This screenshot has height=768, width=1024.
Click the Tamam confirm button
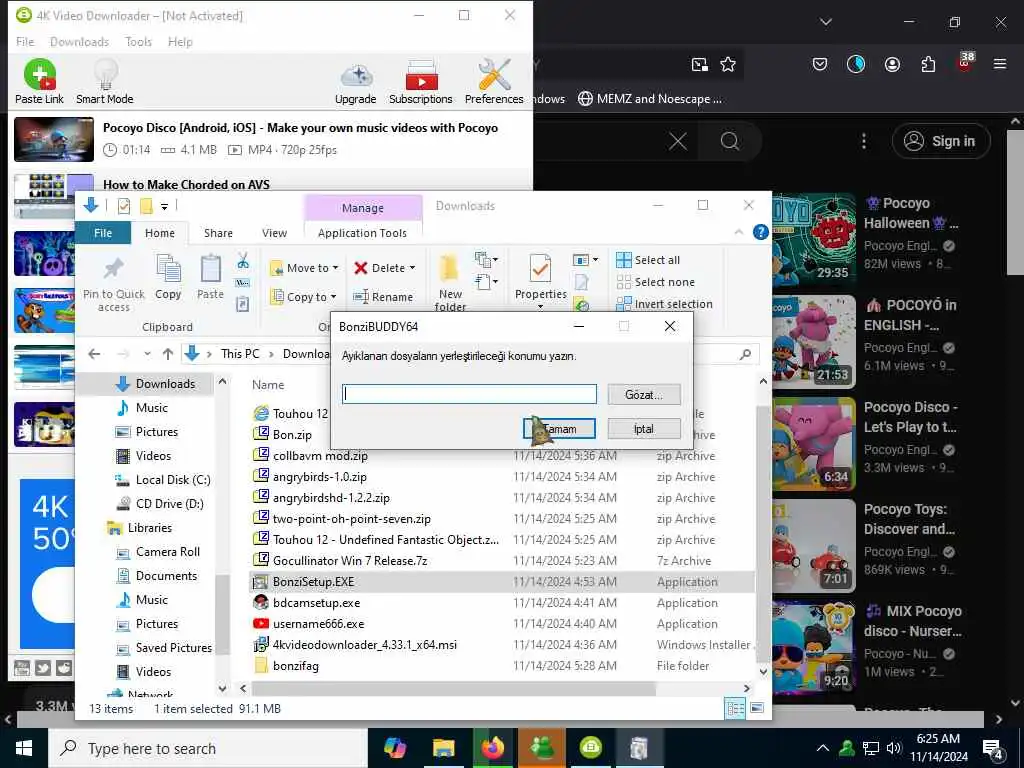pos(560,429)
